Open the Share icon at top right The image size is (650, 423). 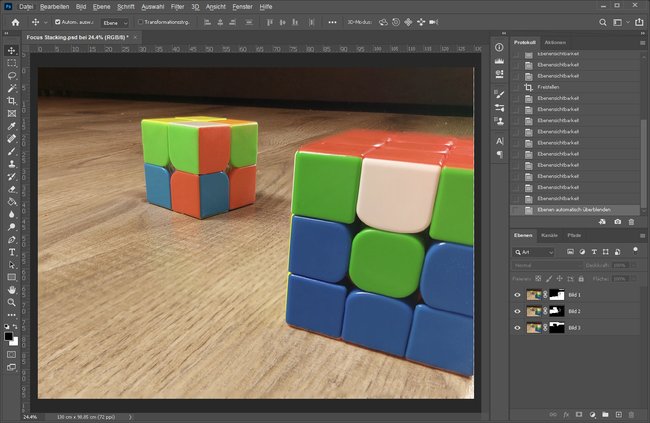click(x=639, y=22)
